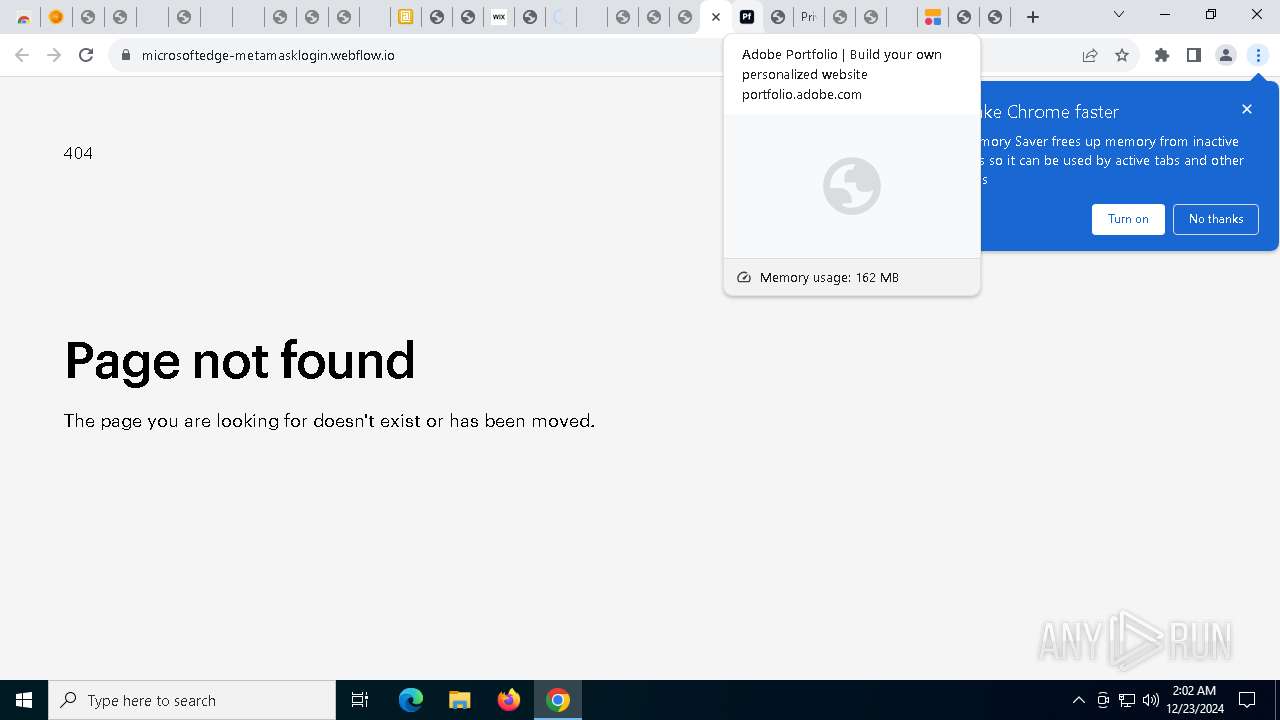The height and width of the screenshot is (720, 1280).
Task: Click the Chrome taskbar icon
Action: click(558, 700)
